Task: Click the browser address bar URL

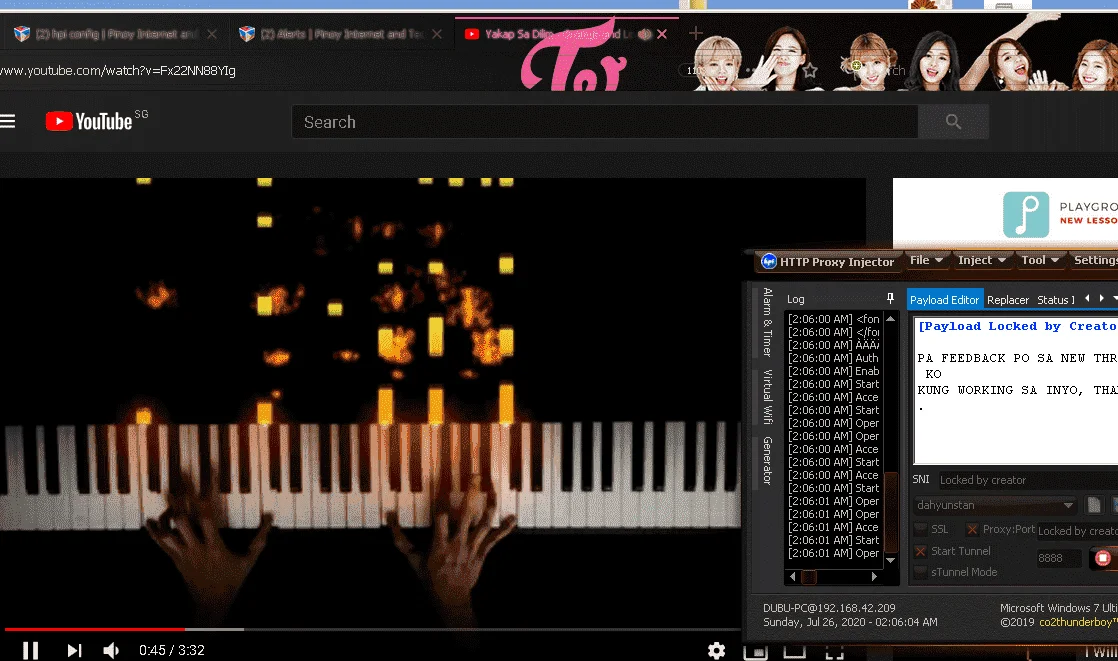Action: click(118, 71)
